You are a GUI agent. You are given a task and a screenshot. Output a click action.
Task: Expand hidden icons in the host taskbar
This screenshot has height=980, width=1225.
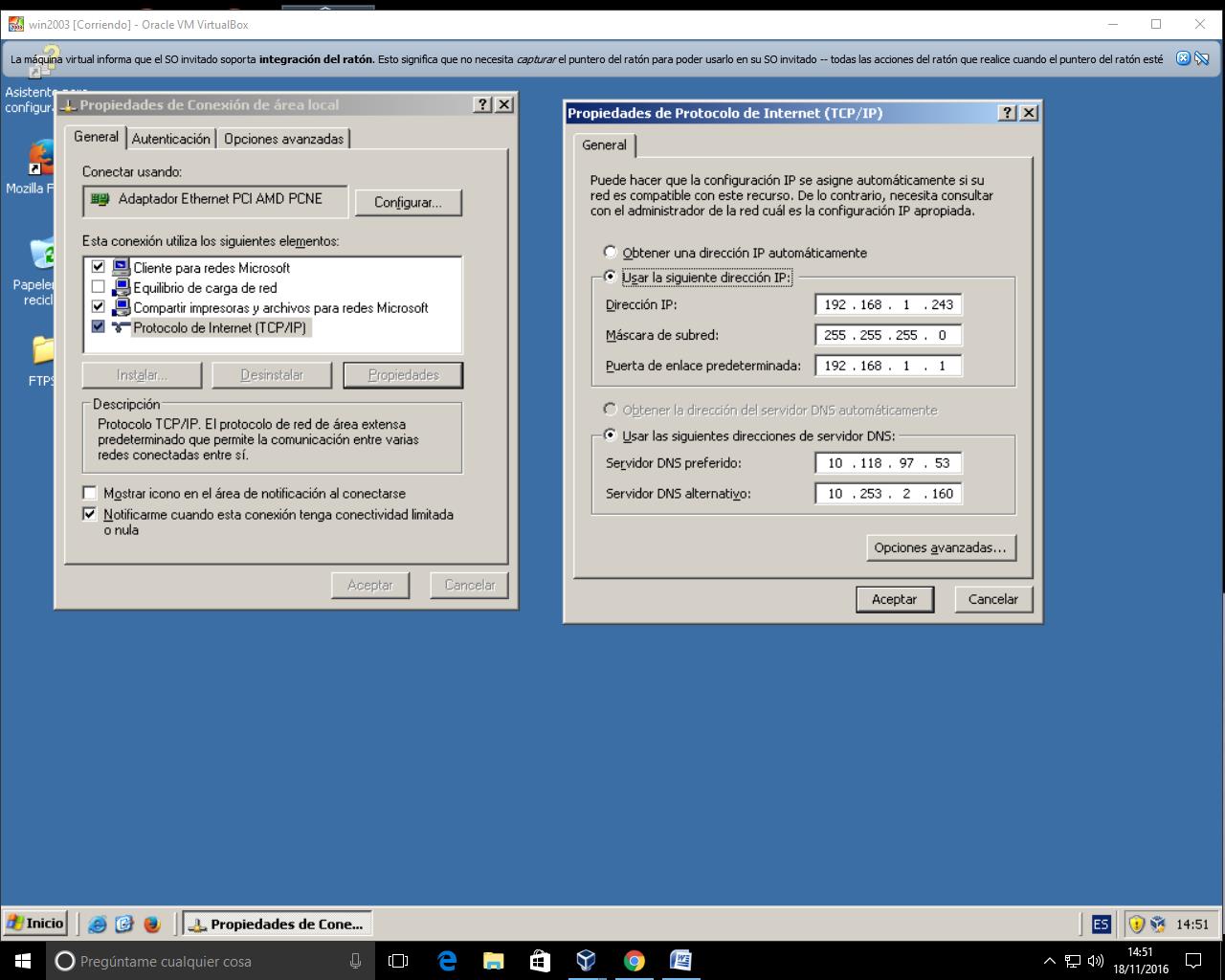point(1050,961)
